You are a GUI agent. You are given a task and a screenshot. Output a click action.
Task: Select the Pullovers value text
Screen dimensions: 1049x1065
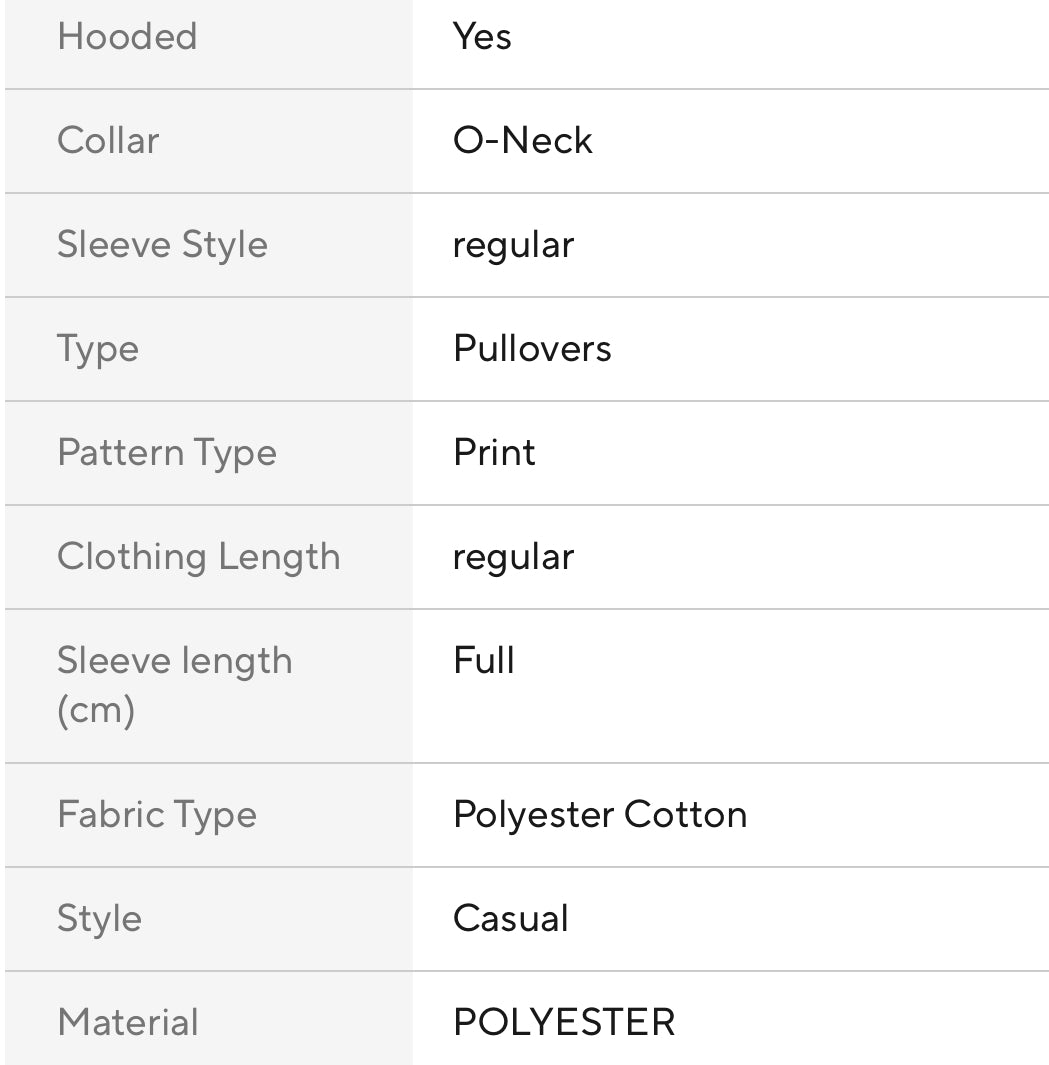[532, 349]
